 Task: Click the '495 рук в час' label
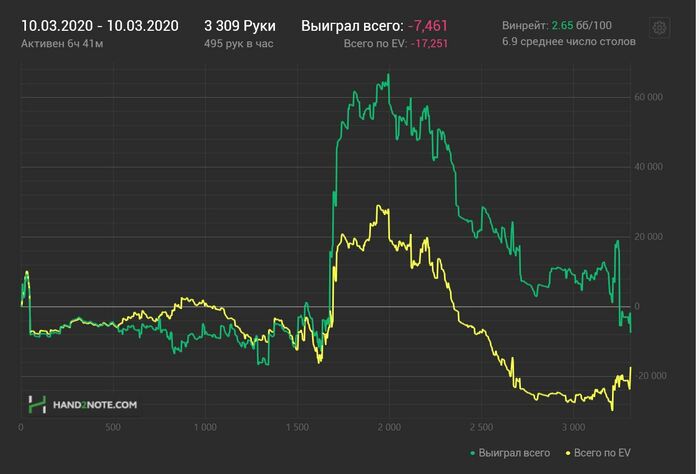coord(241,44)
